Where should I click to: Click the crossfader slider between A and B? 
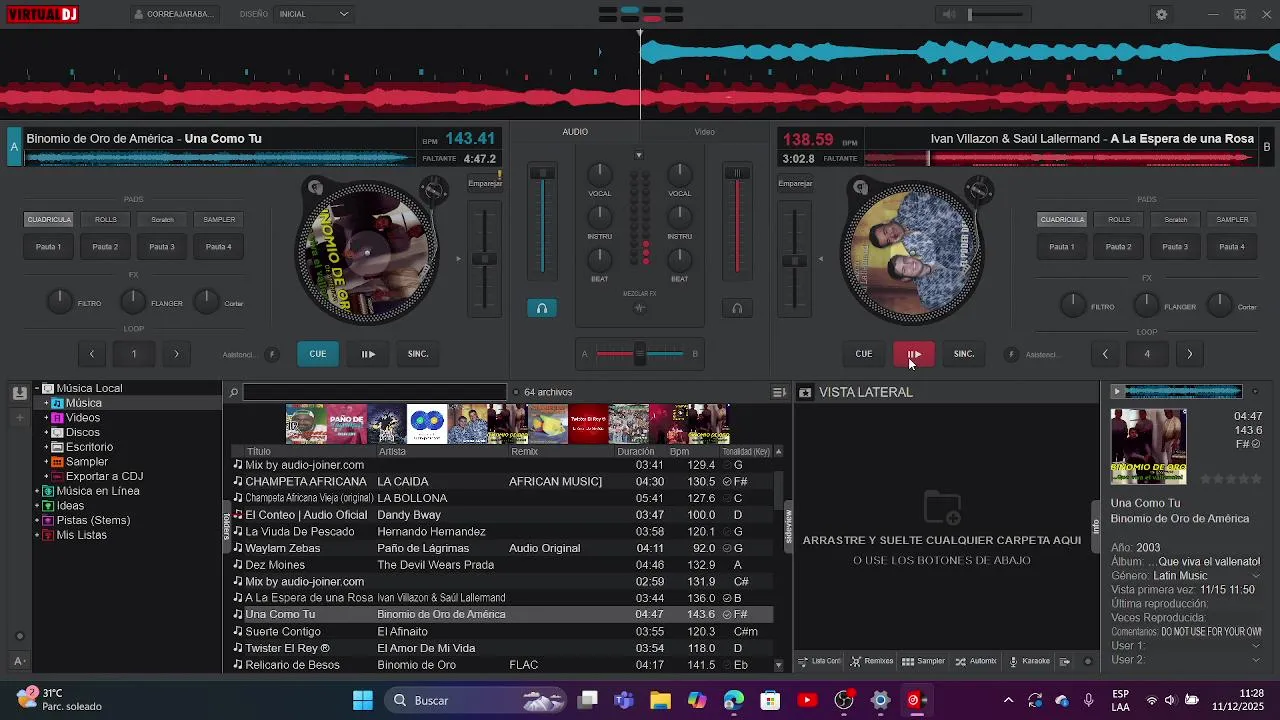coord(640,354)
